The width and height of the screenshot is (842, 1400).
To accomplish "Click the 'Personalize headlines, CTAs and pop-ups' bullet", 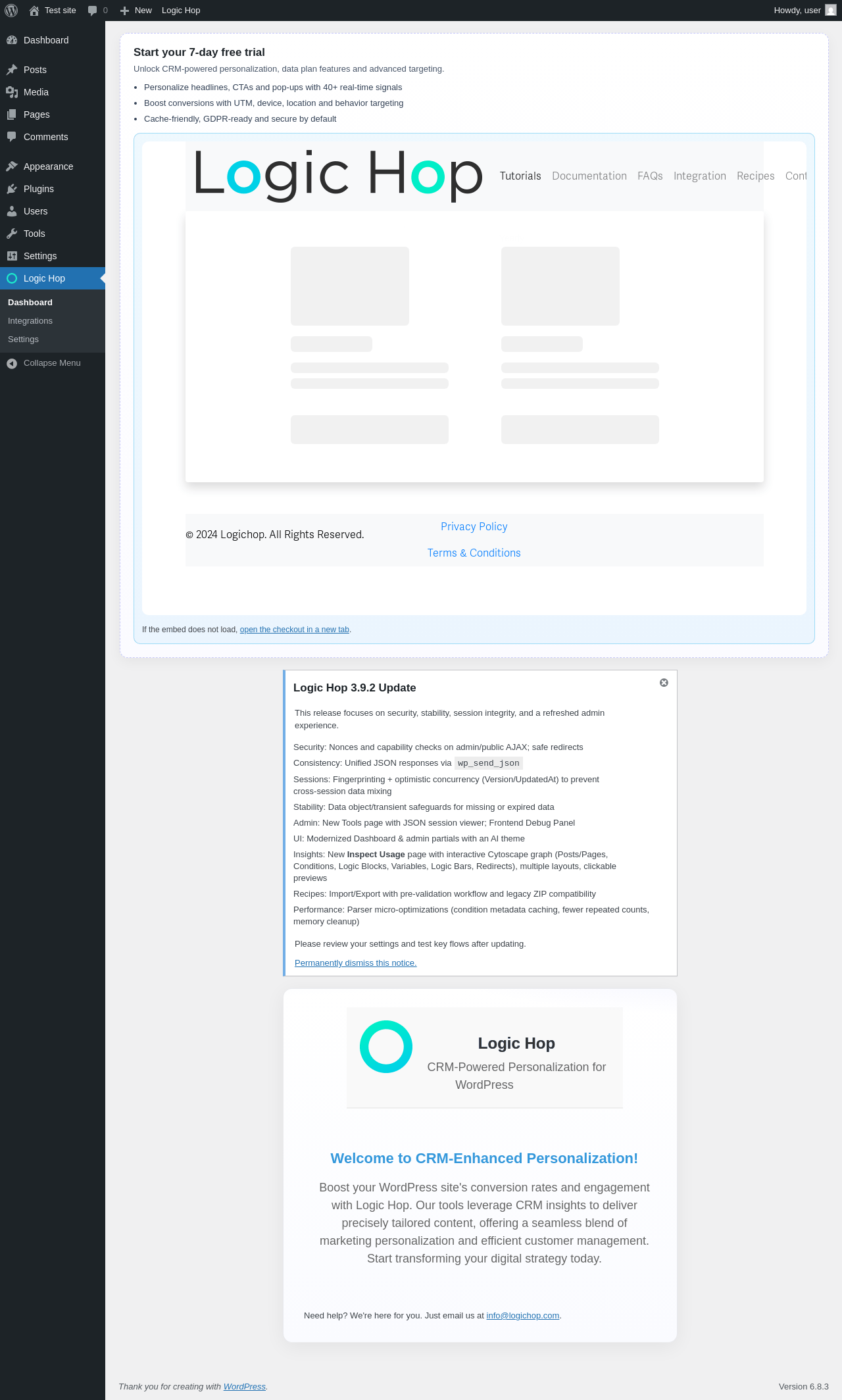I will [273, 87].
